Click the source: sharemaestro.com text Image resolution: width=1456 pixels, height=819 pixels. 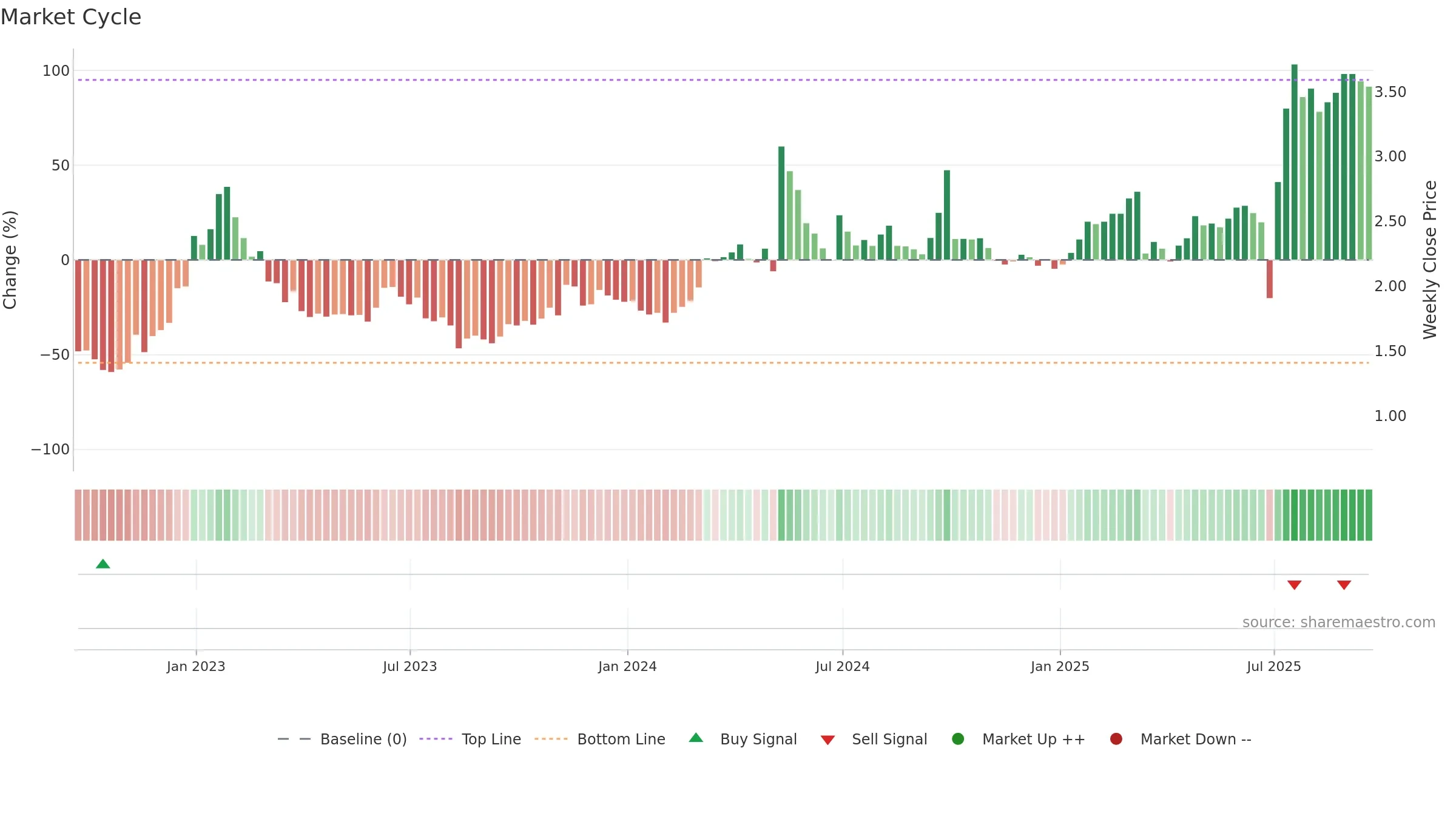point(1339,622)
